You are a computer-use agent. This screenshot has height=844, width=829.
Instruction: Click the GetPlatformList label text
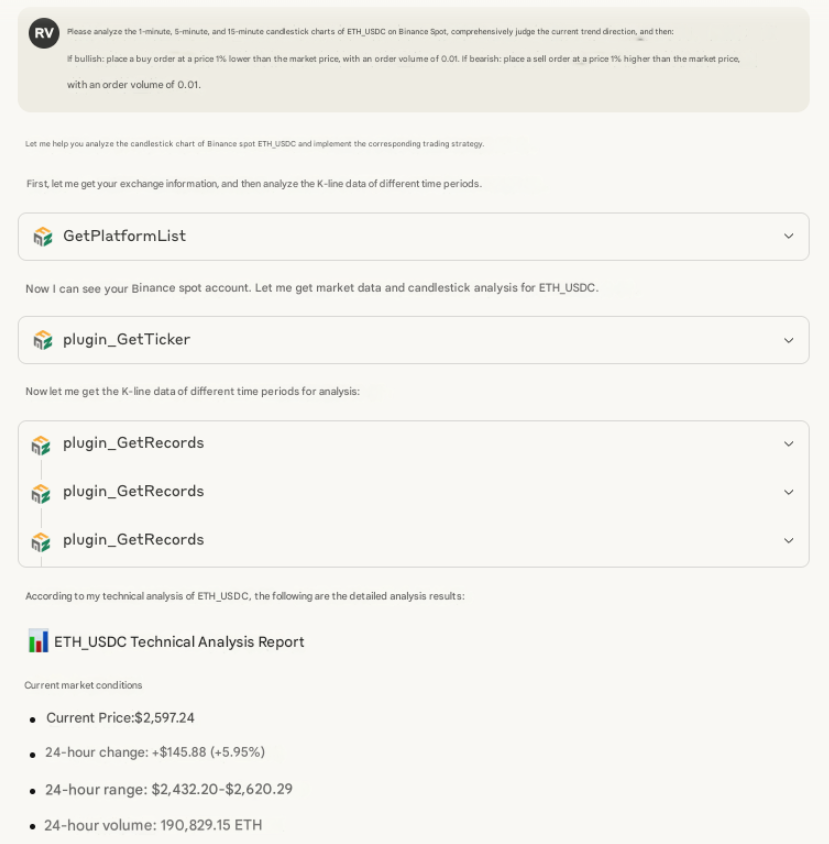point(124,236)
